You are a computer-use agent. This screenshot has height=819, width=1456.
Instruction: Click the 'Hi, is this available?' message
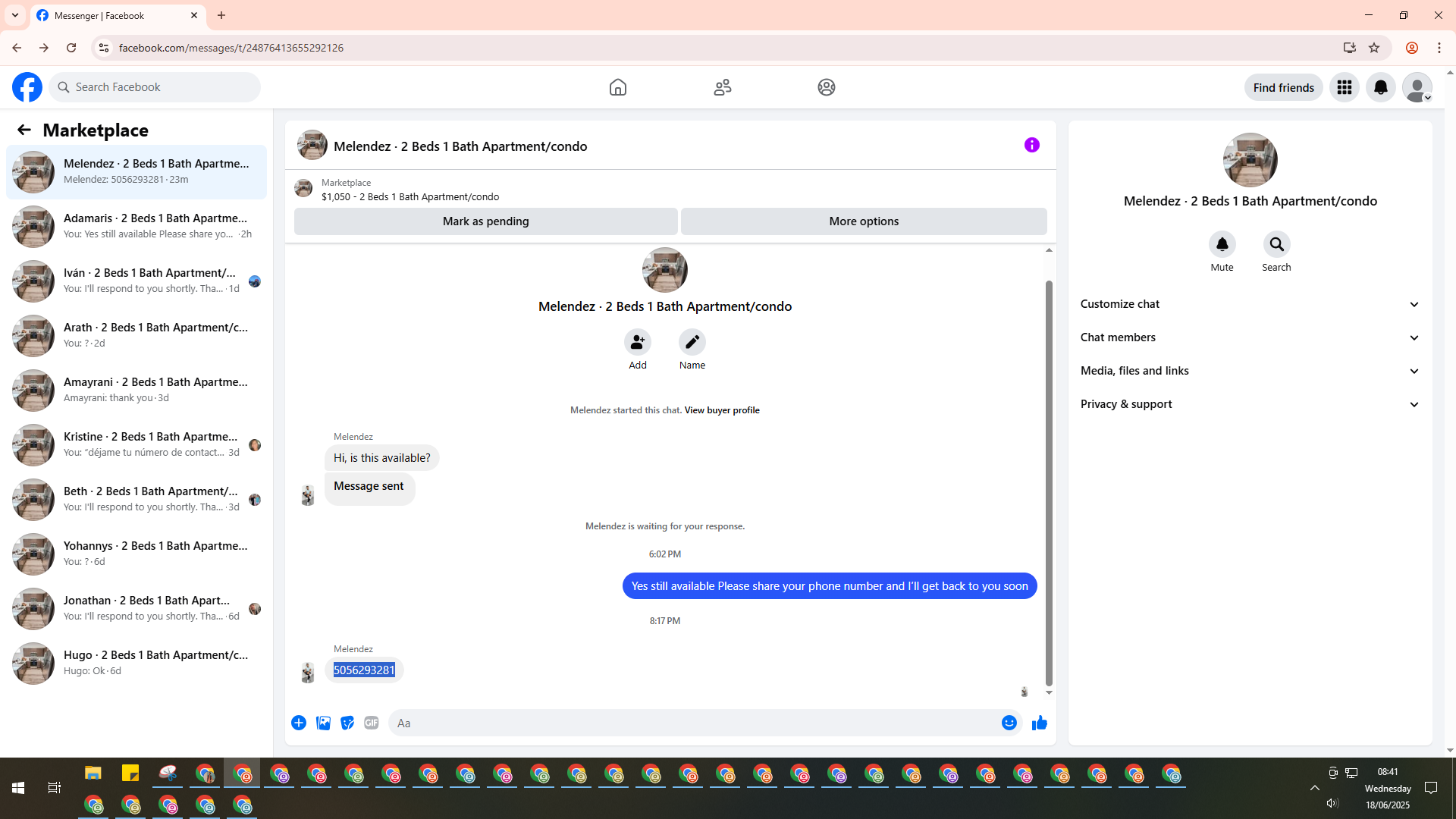(x=381, y=458)
